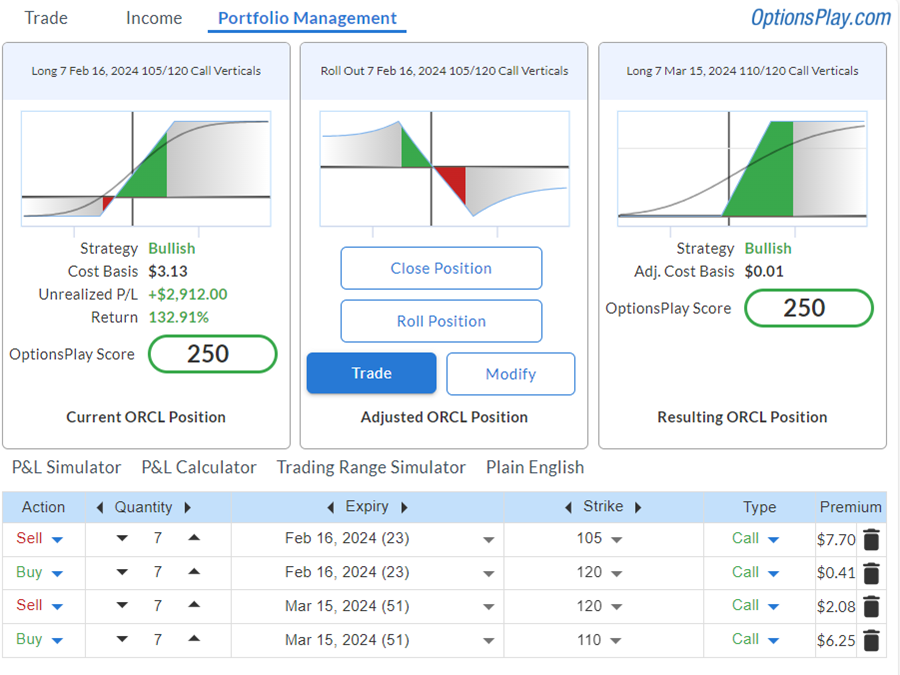Decrease quantity on Sell 120 Mar 15 row
Screen dimensions: 900x675
pos(122,606)
